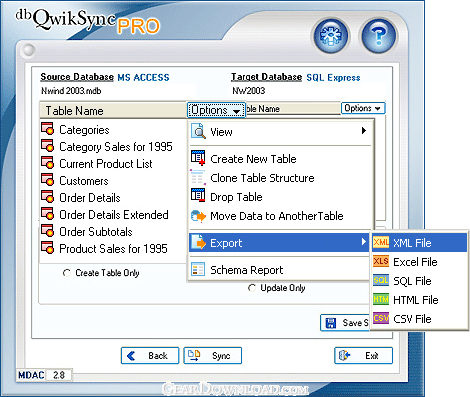
Task: Click the Back button
Action: pos(150,356)
